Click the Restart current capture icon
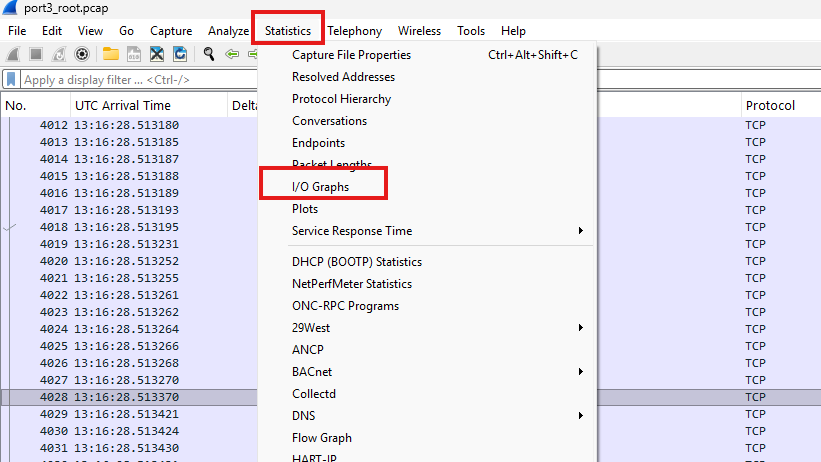Viewport: 821px width, 462px height. (59, 54)
